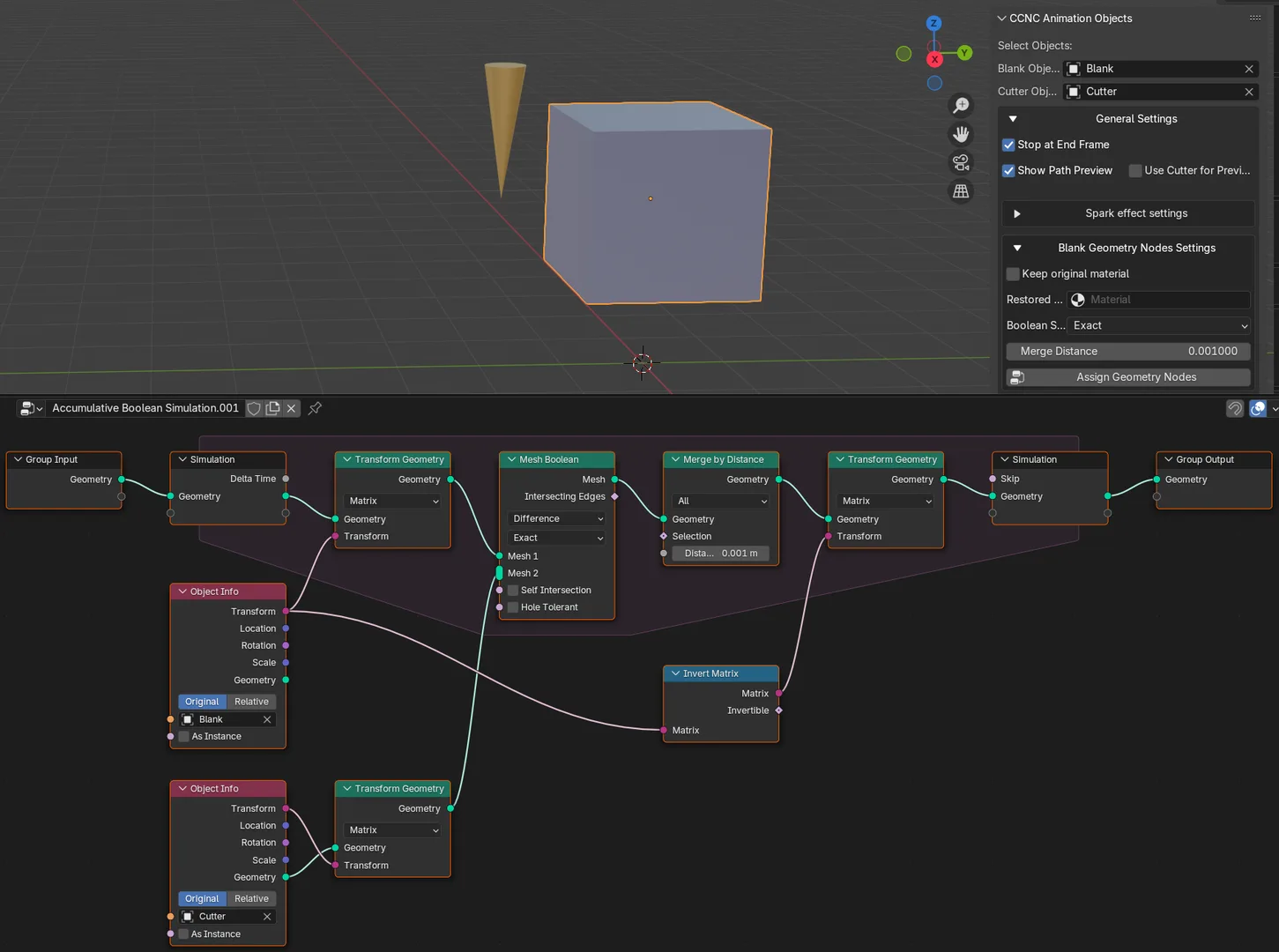
Task: Select Relative on Blank Object Info node
Action: pyautogui.click(x=252, y=702)
